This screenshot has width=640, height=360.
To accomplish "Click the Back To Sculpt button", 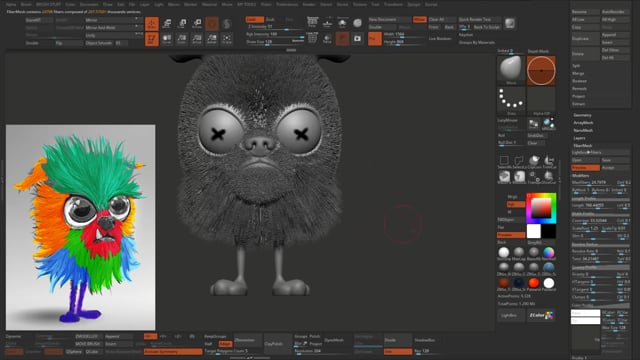I will (487, 27).
